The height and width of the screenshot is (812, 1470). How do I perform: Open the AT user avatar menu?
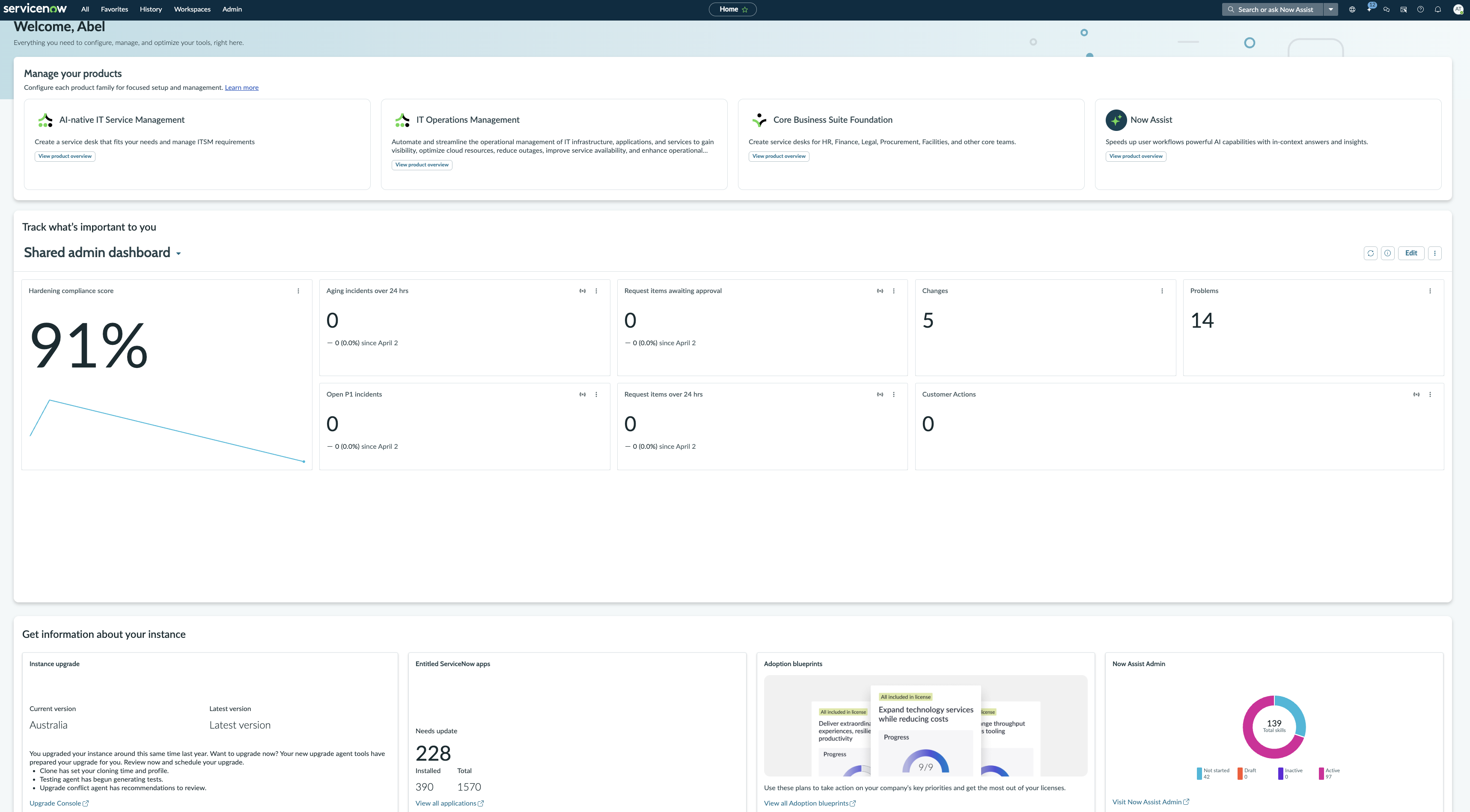coord(1458,9)
